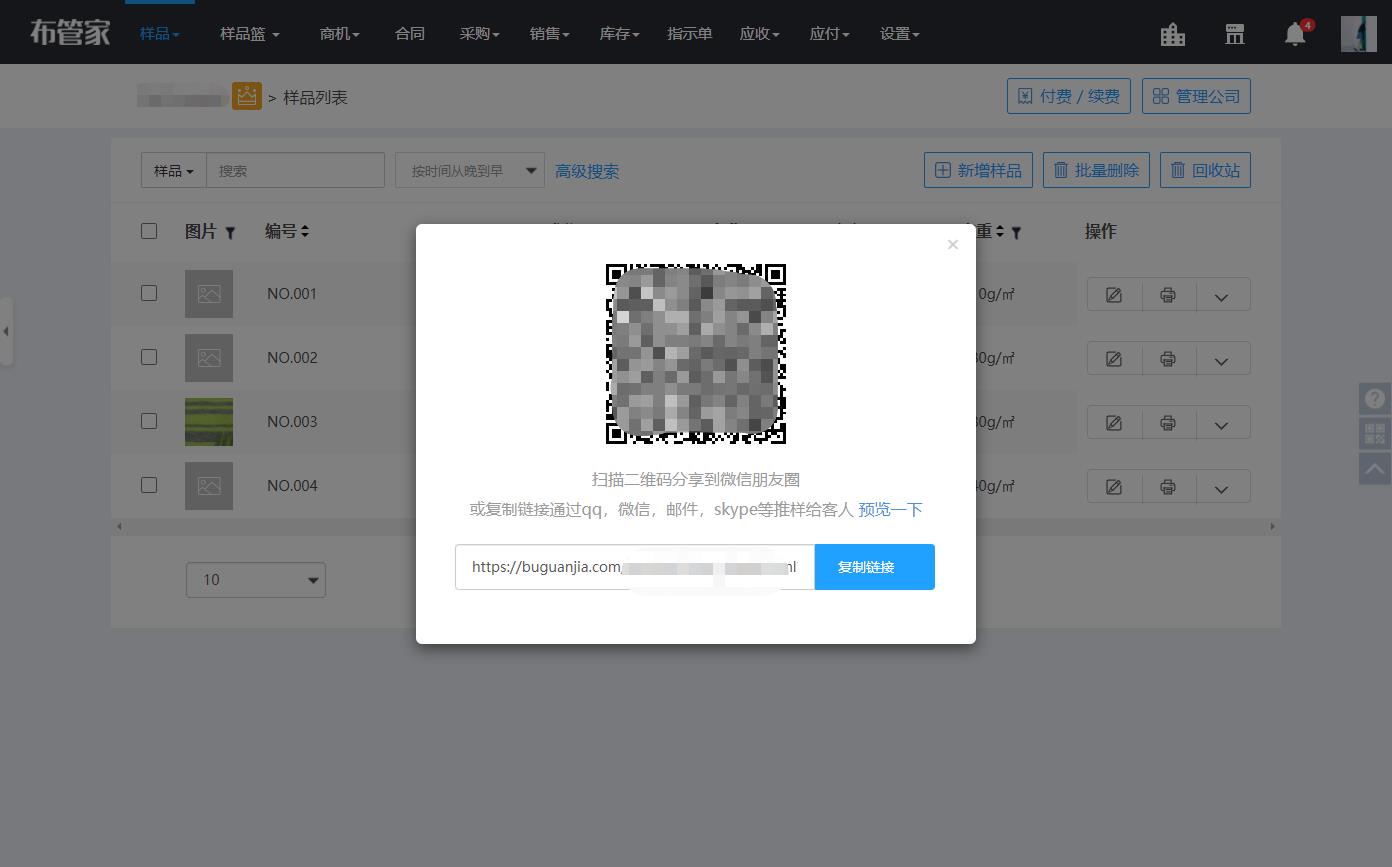Click the 布管家 logo
1392x867 pixels.
pyautogui.click(x=70, y=32)
